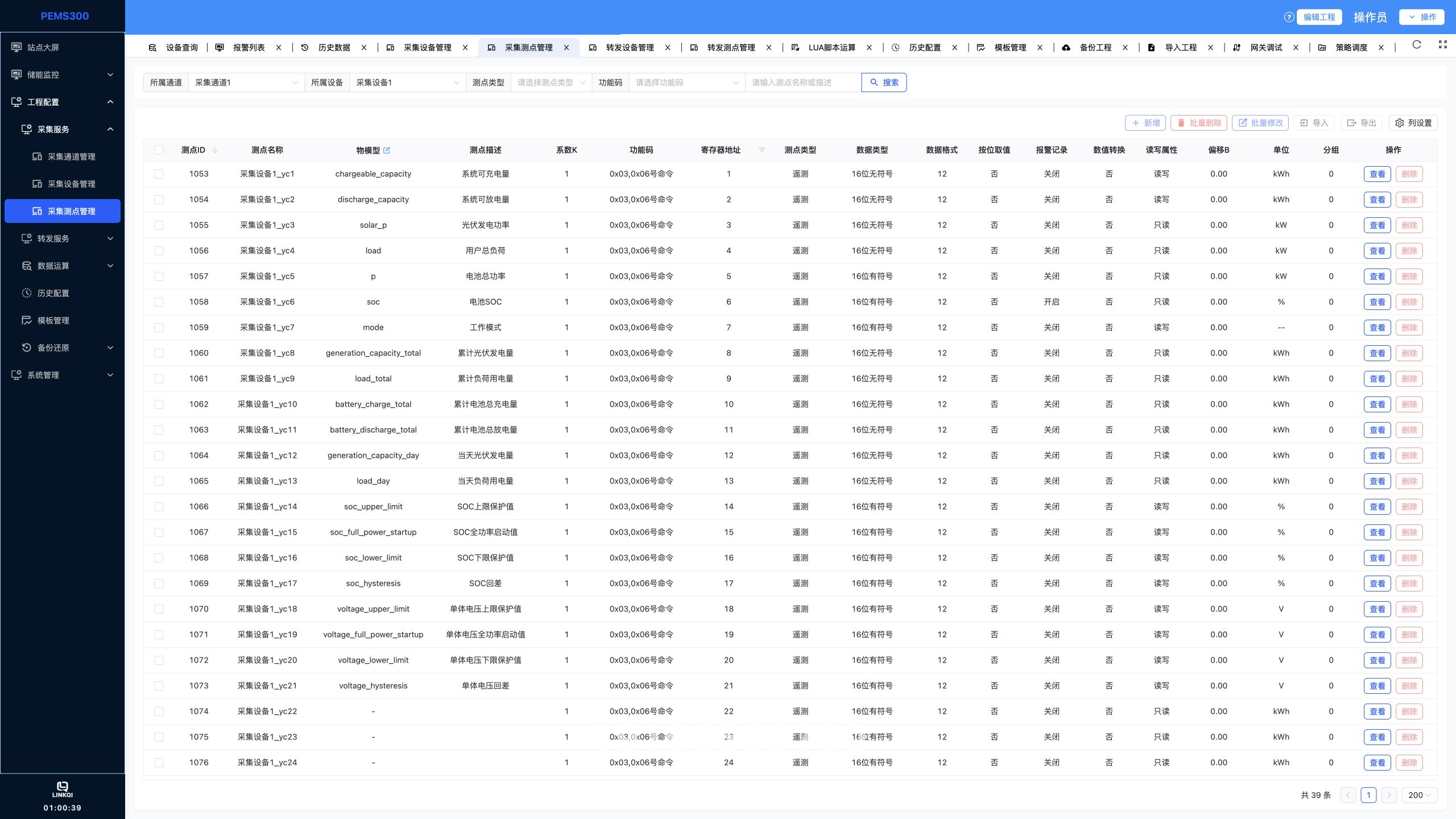Screen dimensions: 1456x819
Task: Open the 操作 dropdown at top right
Action: coord(1422,17)
